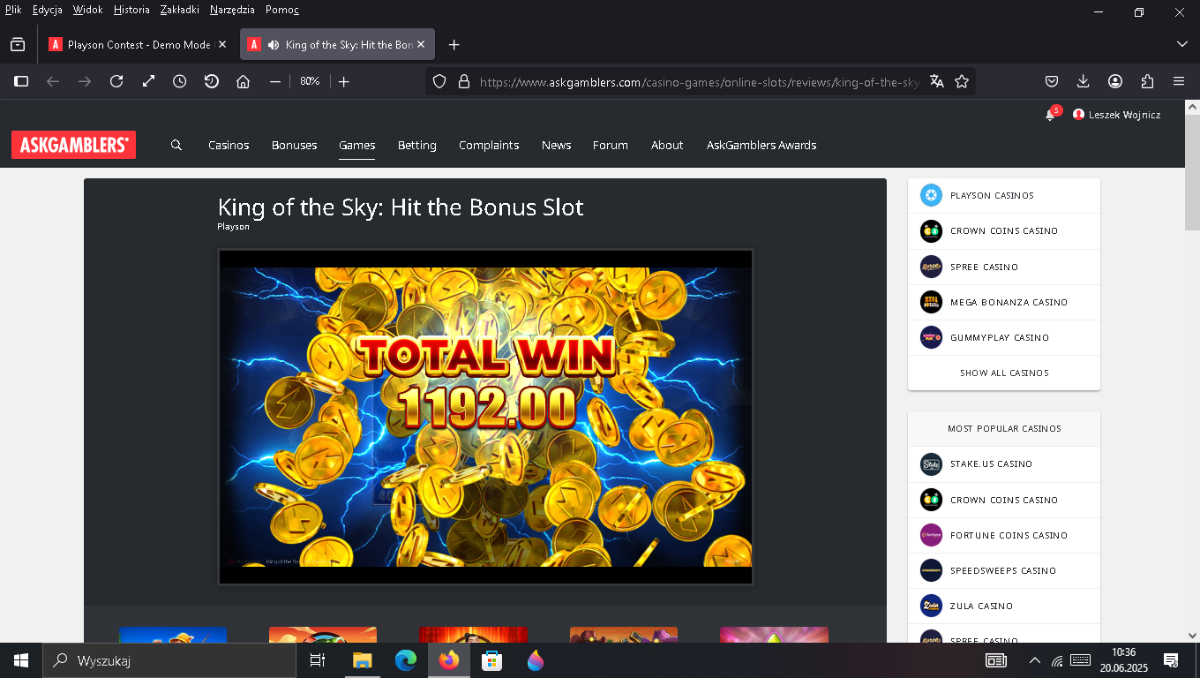Open the Forum nav link
This screenshot has height=678, width=1200.
(x=610, y=145)
